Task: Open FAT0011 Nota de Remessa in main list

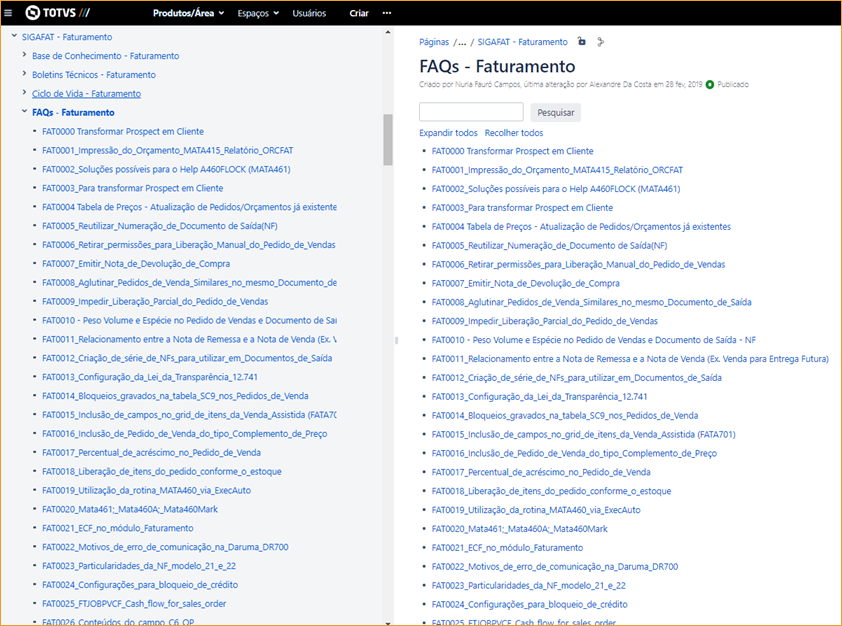Action: (630, 359)
